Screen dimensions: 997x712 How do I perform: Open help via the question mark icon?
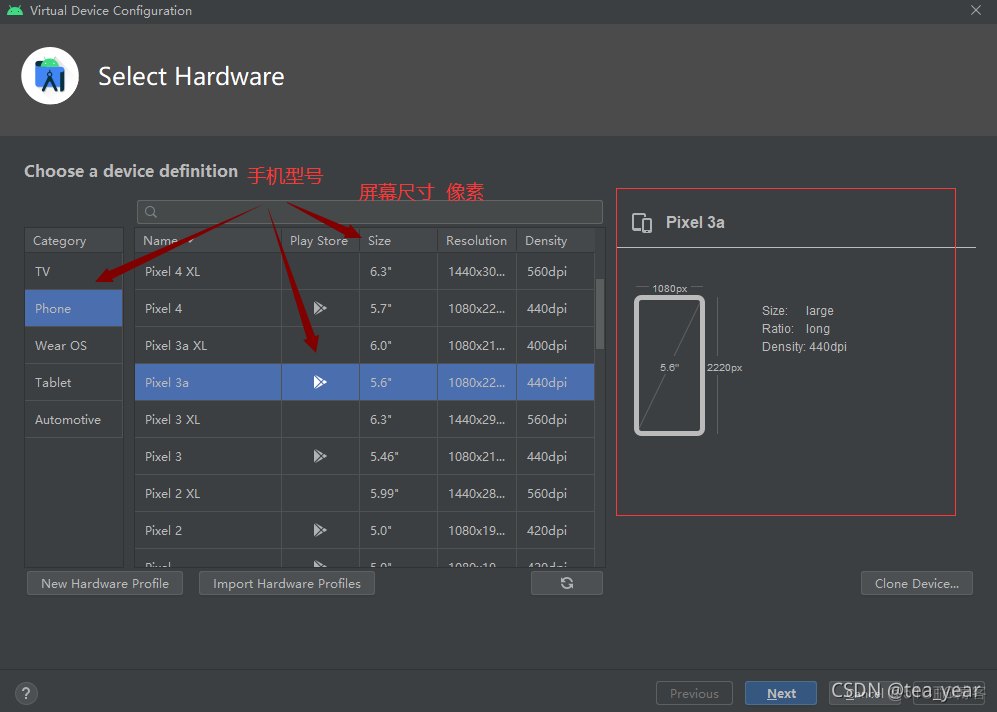coord(25,692)
